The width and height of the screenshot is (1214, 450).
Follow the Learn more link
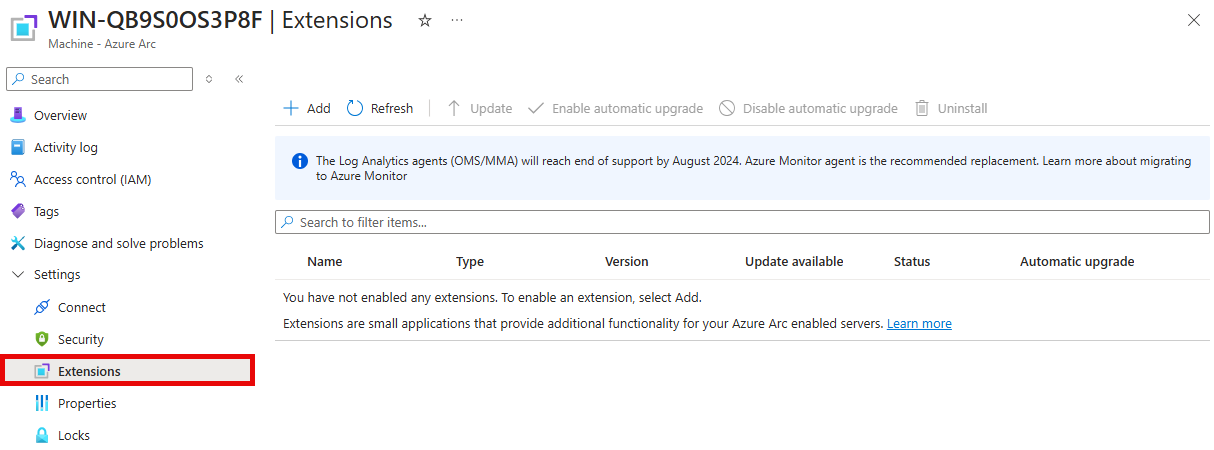919,323
